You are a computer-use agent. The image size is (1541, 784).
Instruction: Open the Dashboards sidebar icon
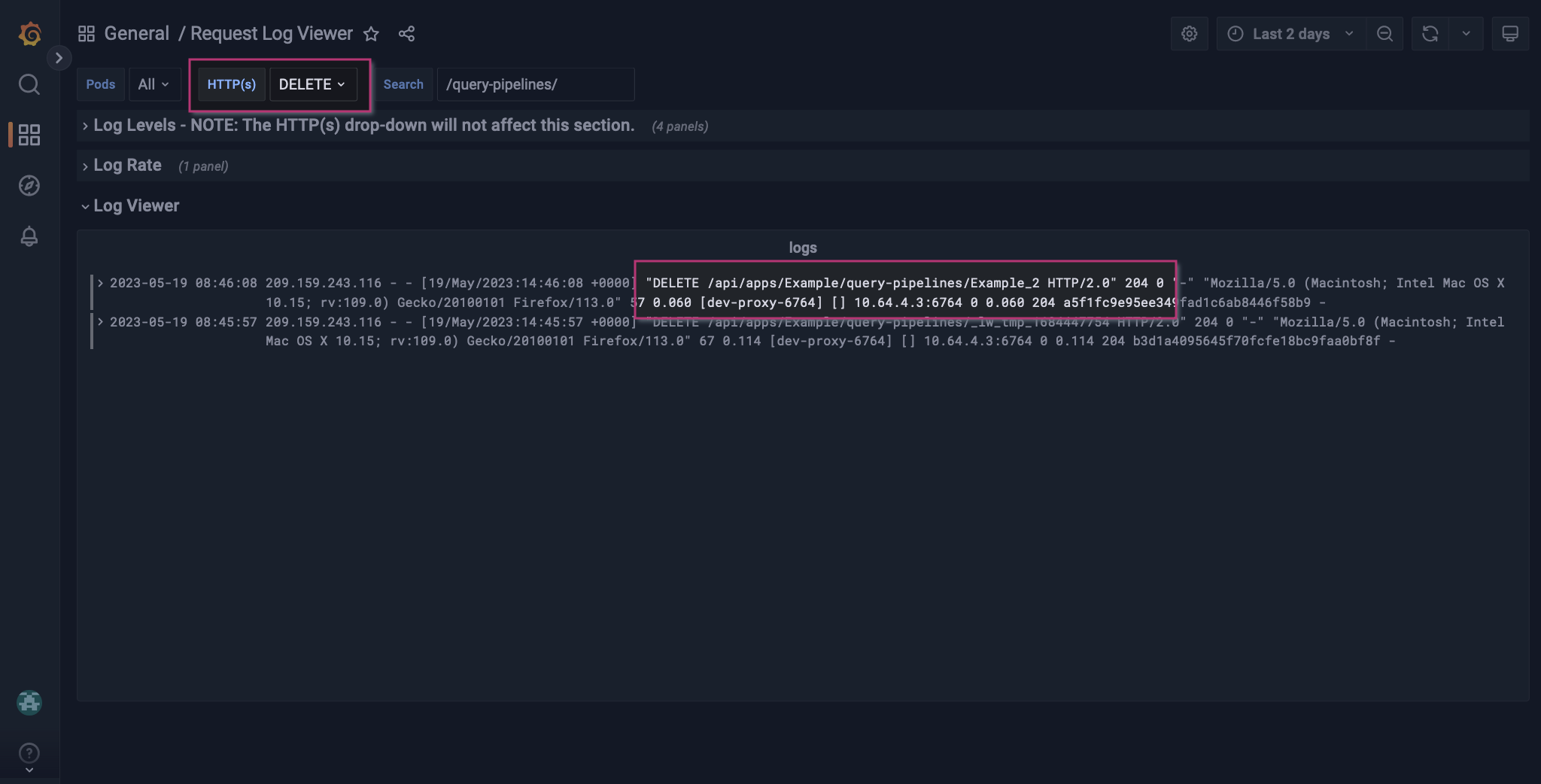click(29, 135)
